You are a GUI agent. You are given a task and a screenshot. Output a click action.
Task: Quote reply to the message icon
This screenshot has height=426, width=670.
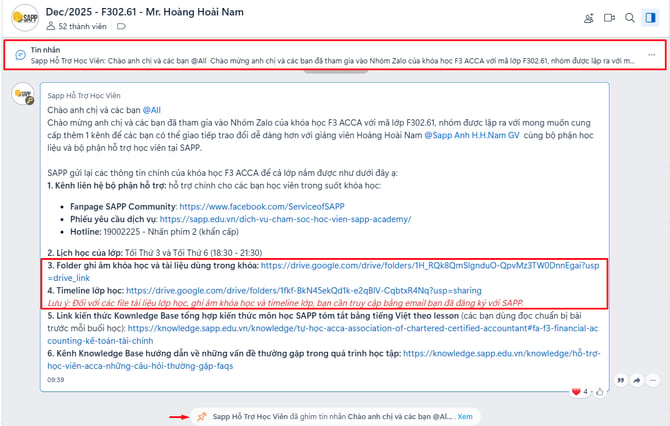click(620, 380)
